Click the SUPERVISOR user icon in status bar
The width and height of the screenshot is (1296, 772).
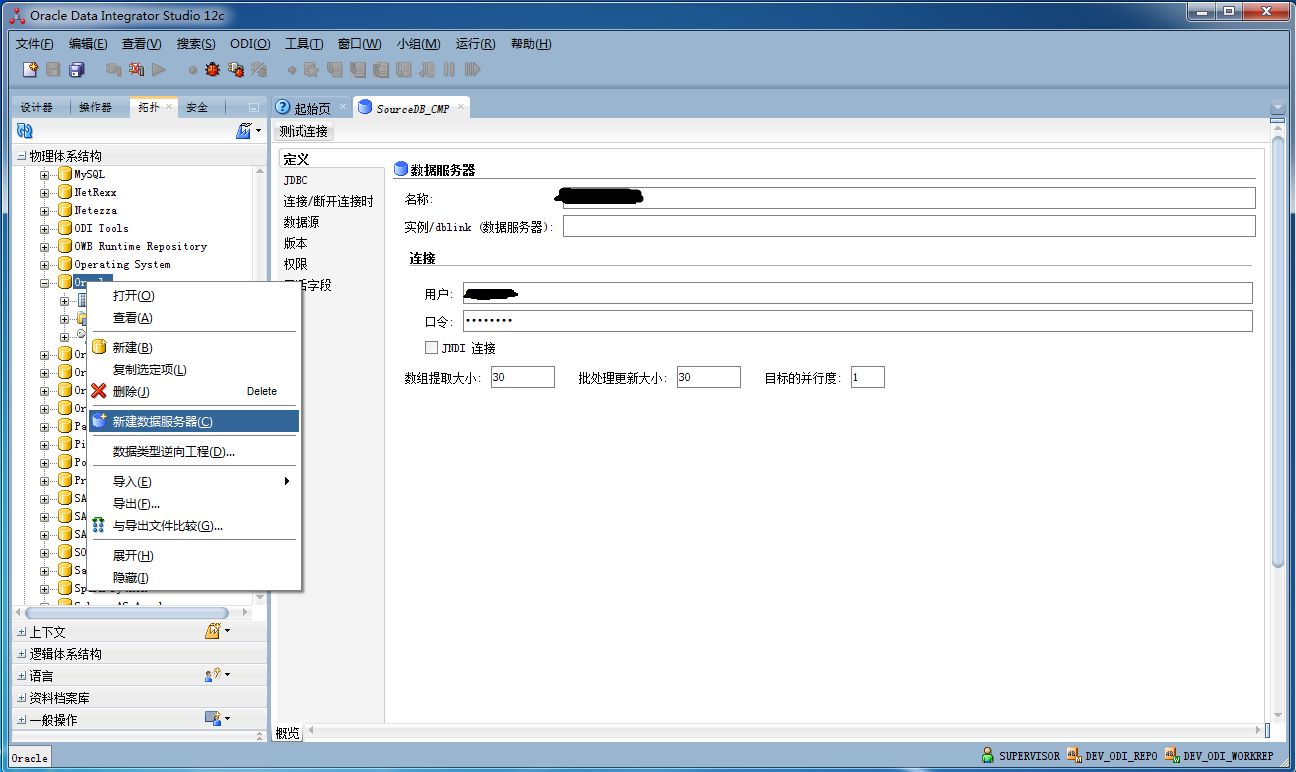pyautogui.click(x=988, y=756)
